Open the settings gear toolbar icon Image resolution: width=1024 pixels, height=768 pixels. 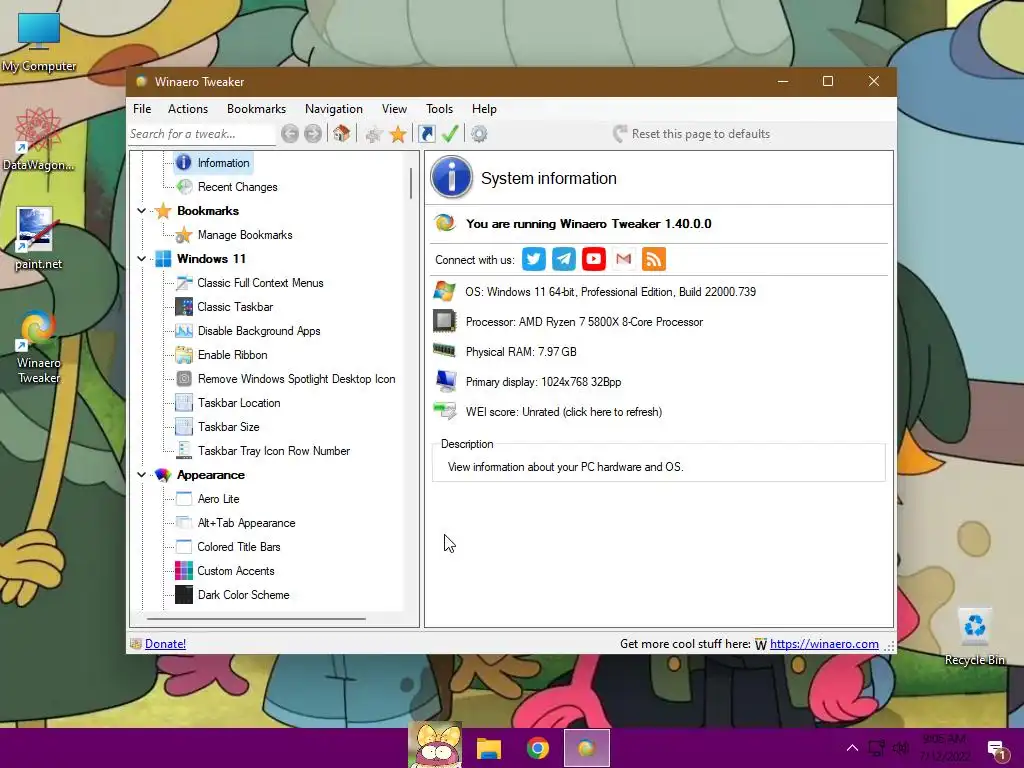[479, 134]
